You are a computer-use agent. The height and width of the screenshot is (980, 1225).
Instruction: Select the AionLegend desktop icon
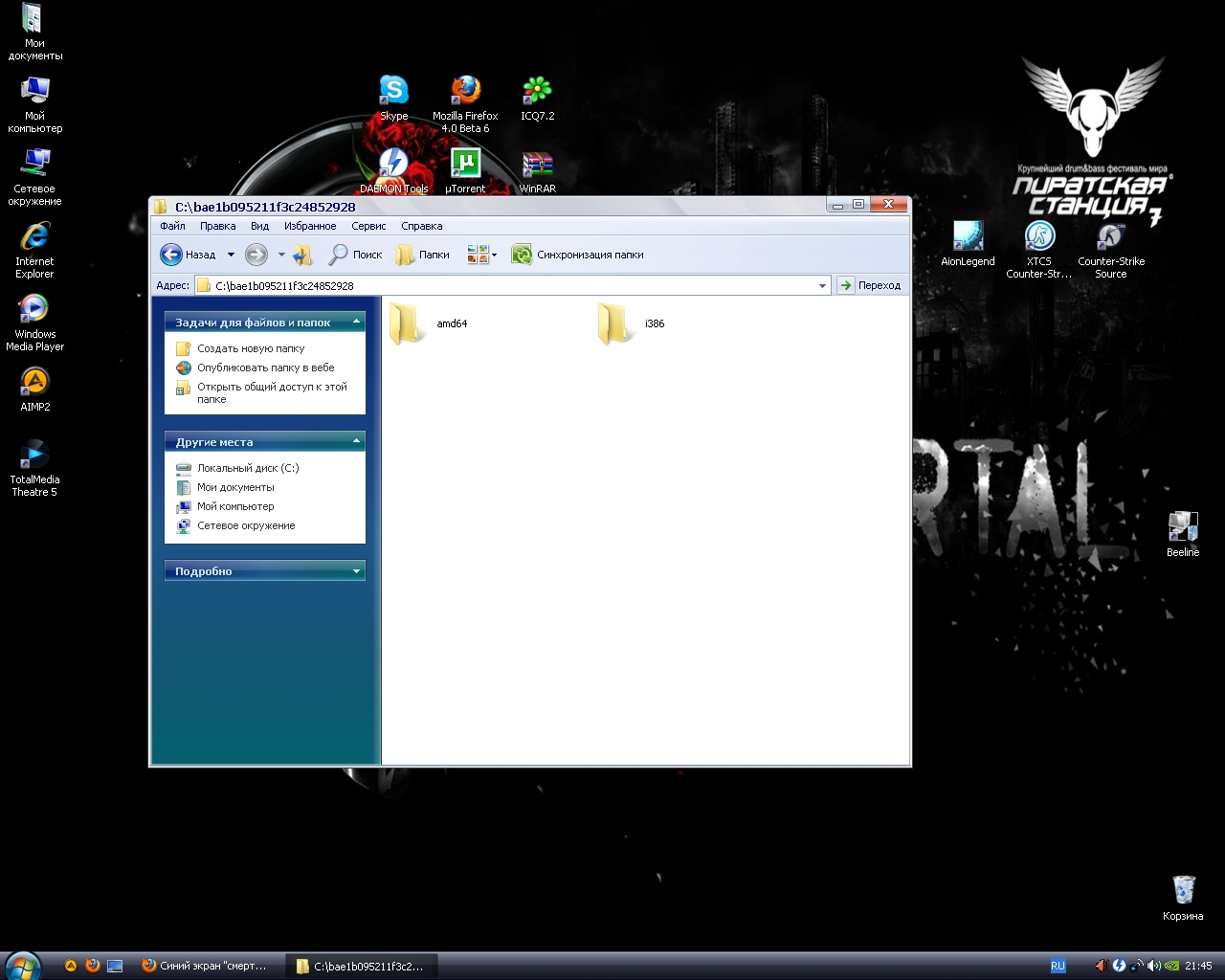(x=968, y=243)
